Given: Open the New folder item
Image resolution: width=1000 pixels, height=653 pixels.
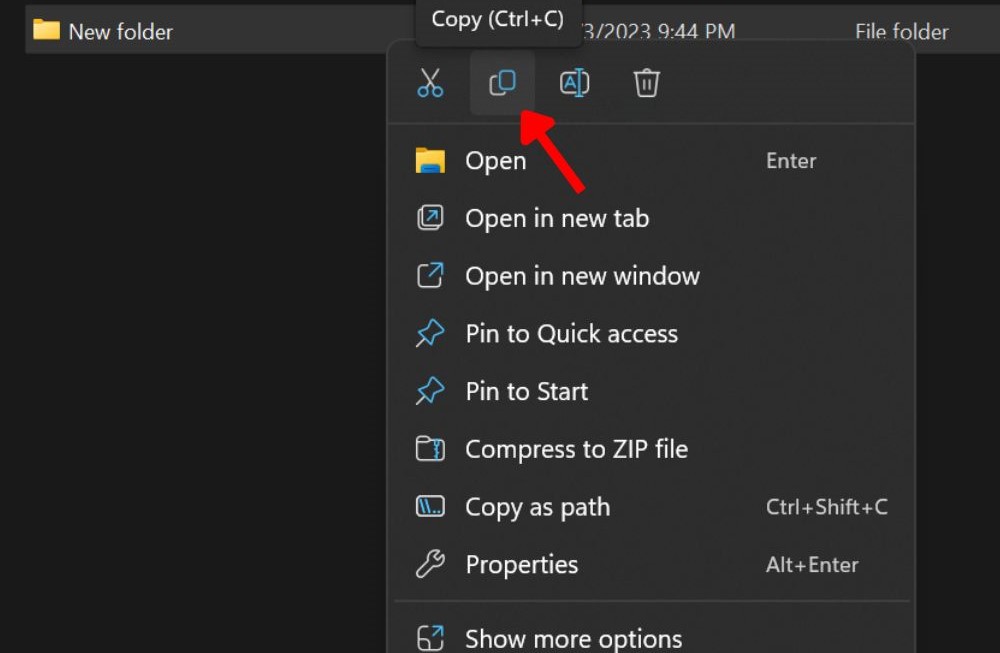Looking at the screenshot, I should point(495,160).
